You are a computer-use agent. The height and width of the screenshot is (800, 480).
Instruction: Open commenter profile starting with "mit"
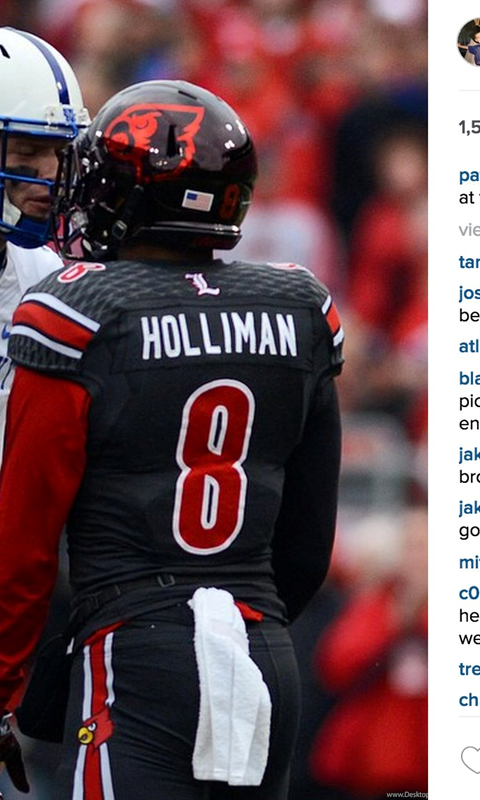click(x=469, y=562)
